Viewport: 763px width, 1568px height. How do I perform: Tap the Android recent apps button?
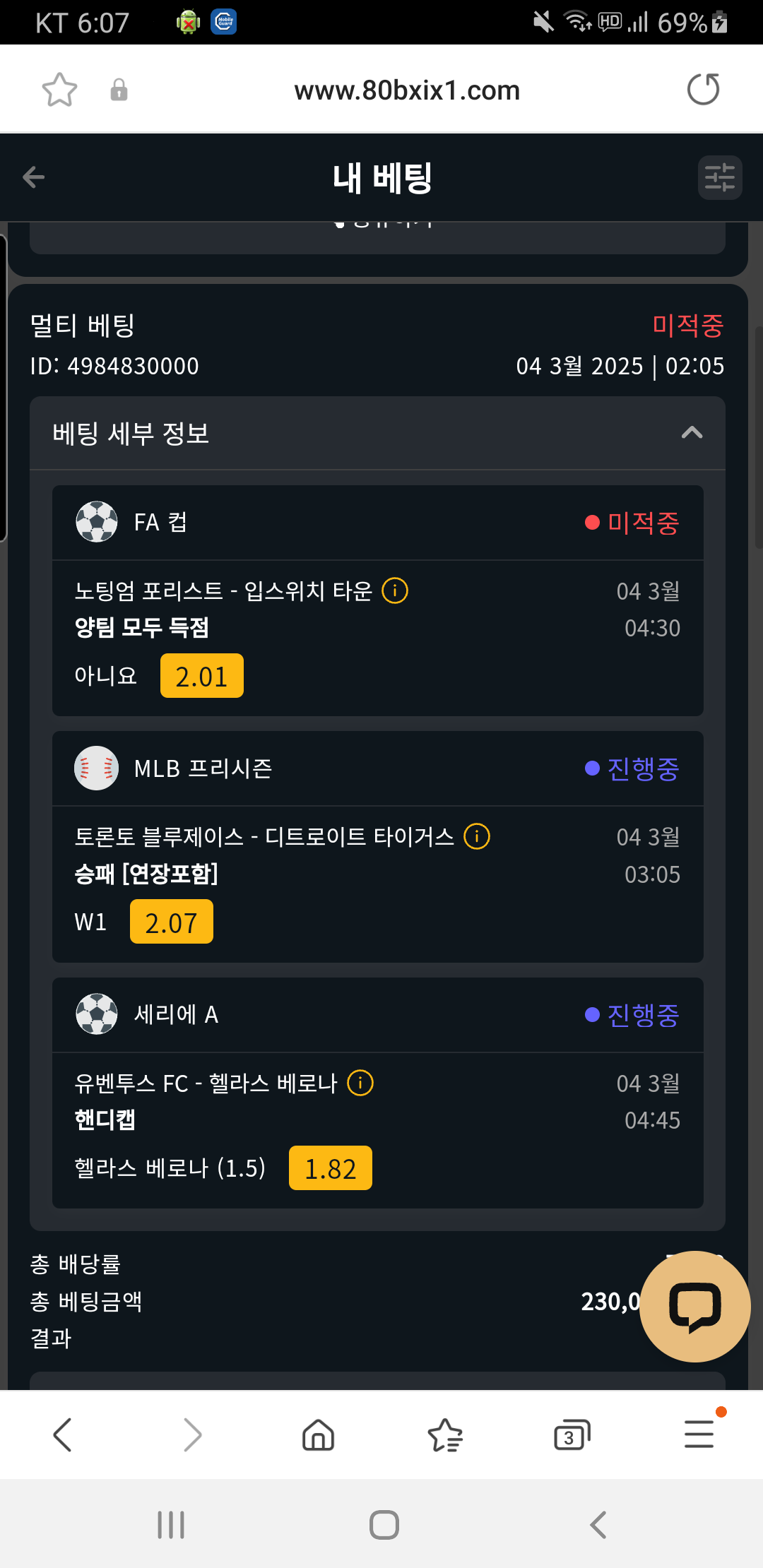(x=171, y=1525)
